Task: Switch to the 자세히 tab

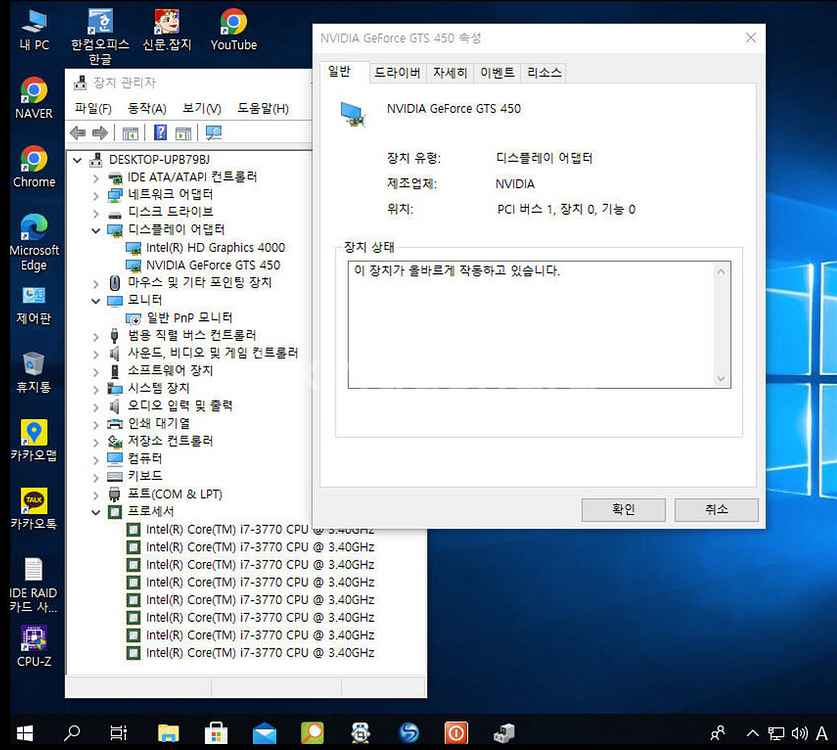Action: point(449,73)
